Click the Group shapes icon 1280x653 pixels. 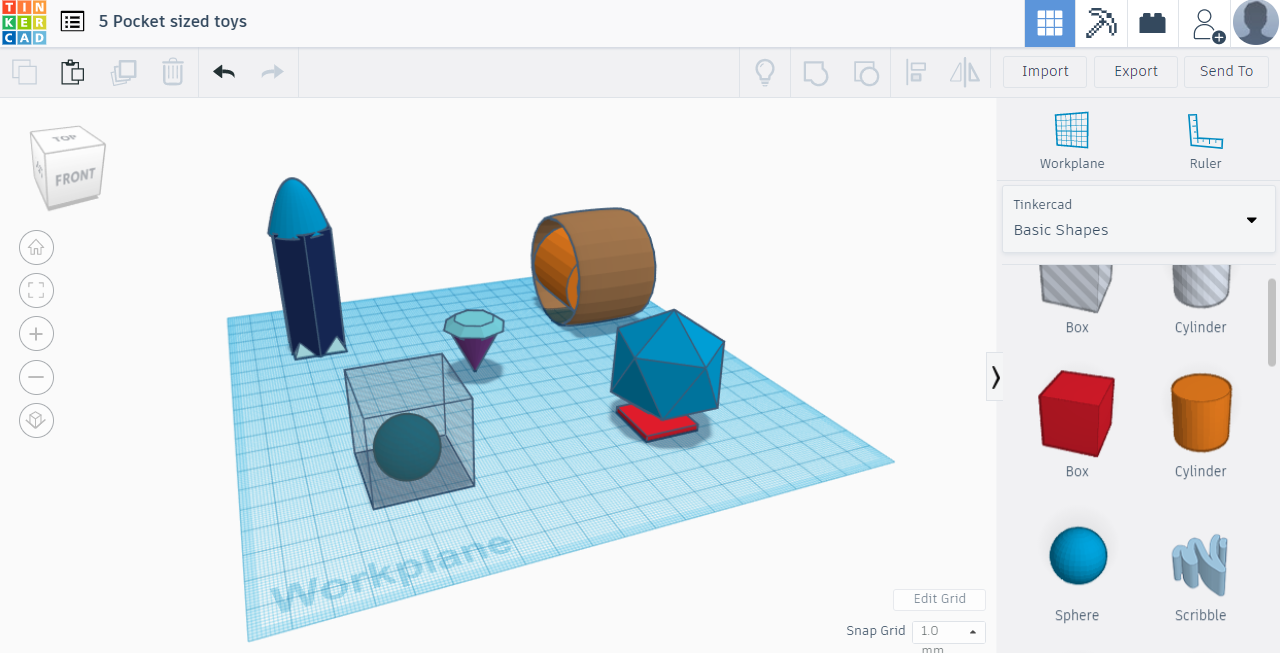point(816,72)
